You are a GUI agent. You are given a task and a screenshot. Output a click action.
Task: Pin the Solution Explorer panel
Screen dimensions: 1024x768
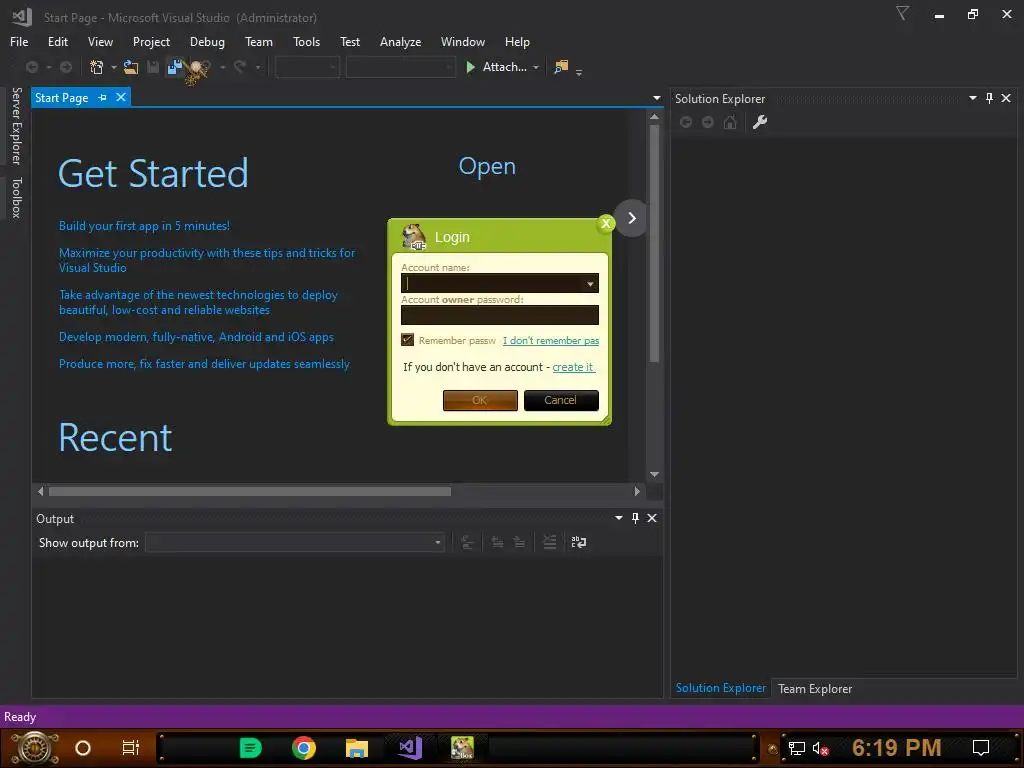[x=989, y=98]
